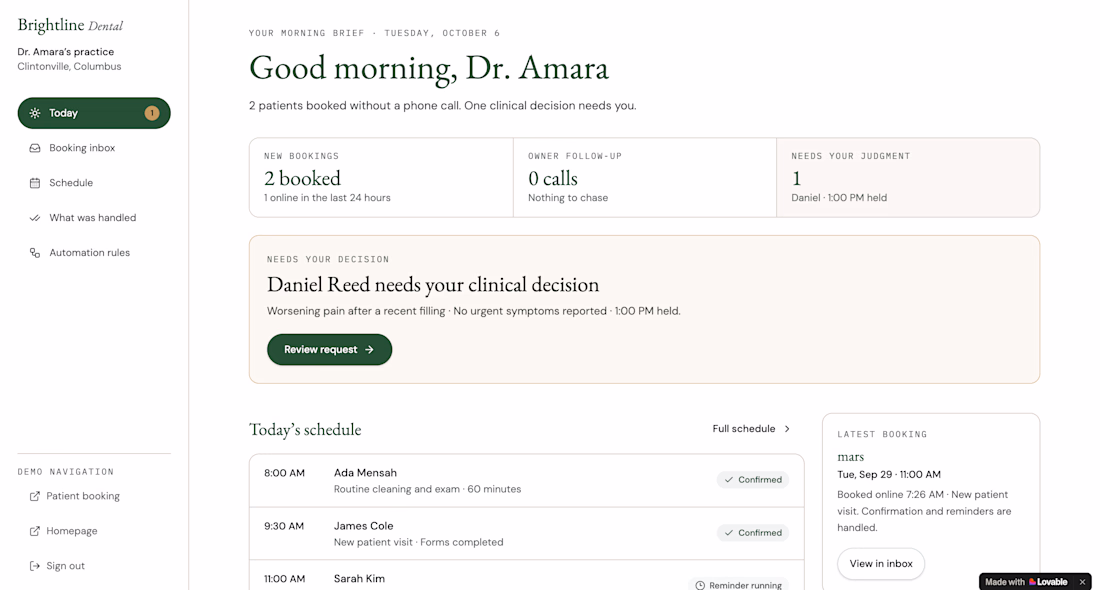Screen dimensions: 1100x590
Task: Click the calendar icon next to Schedule
Action: 35,183
